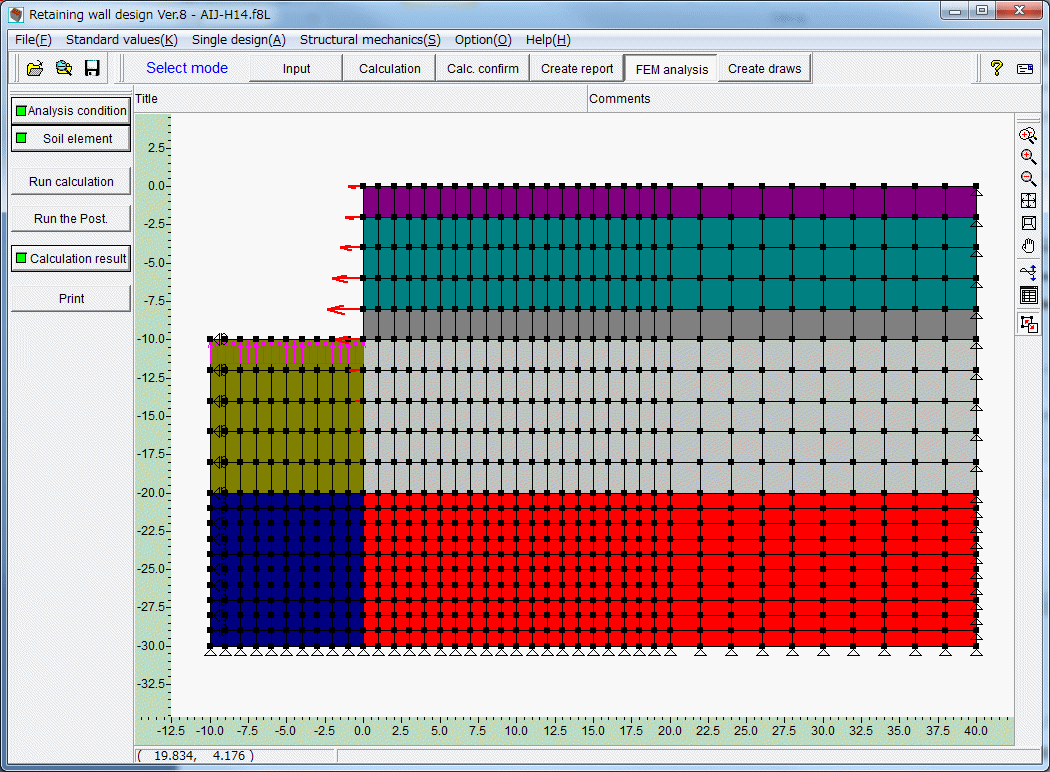Switch to the Create report tab
This screenshot has width=1050, height=772.
(x=577, y=68)
